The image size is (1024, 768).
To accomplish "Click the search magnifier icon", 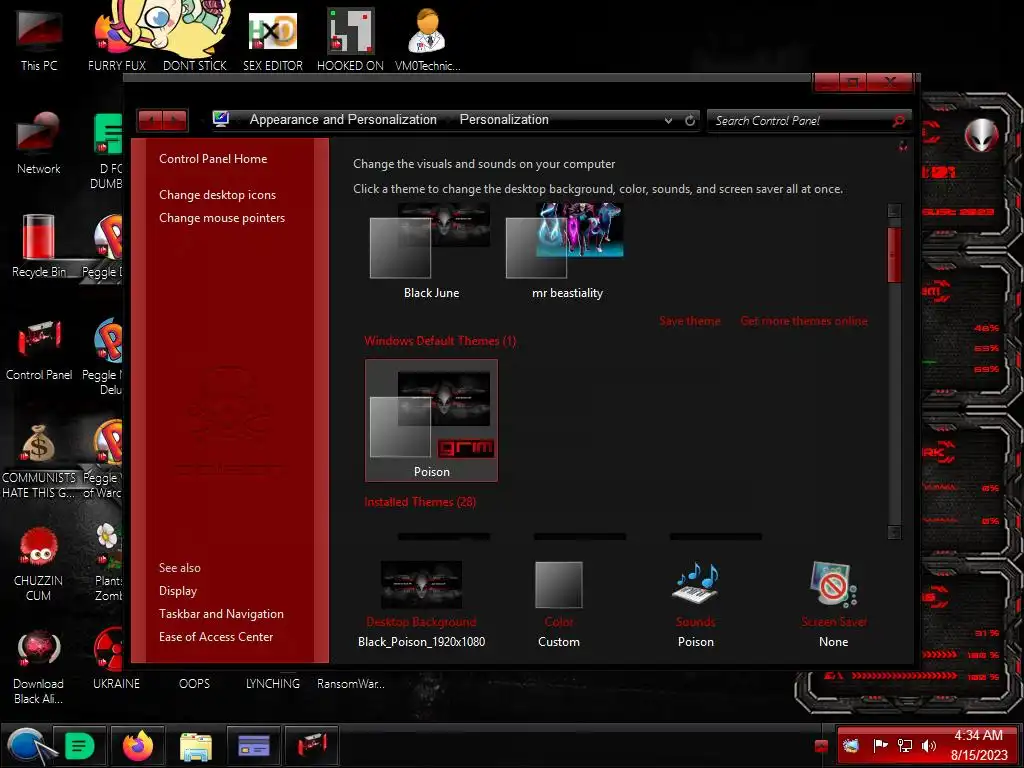I will [899, 120].
